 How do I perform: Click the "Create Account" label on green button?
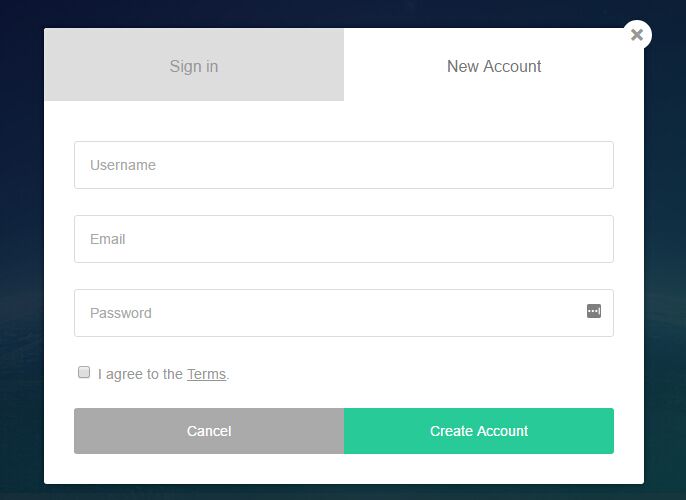click(x=479, y=431)
